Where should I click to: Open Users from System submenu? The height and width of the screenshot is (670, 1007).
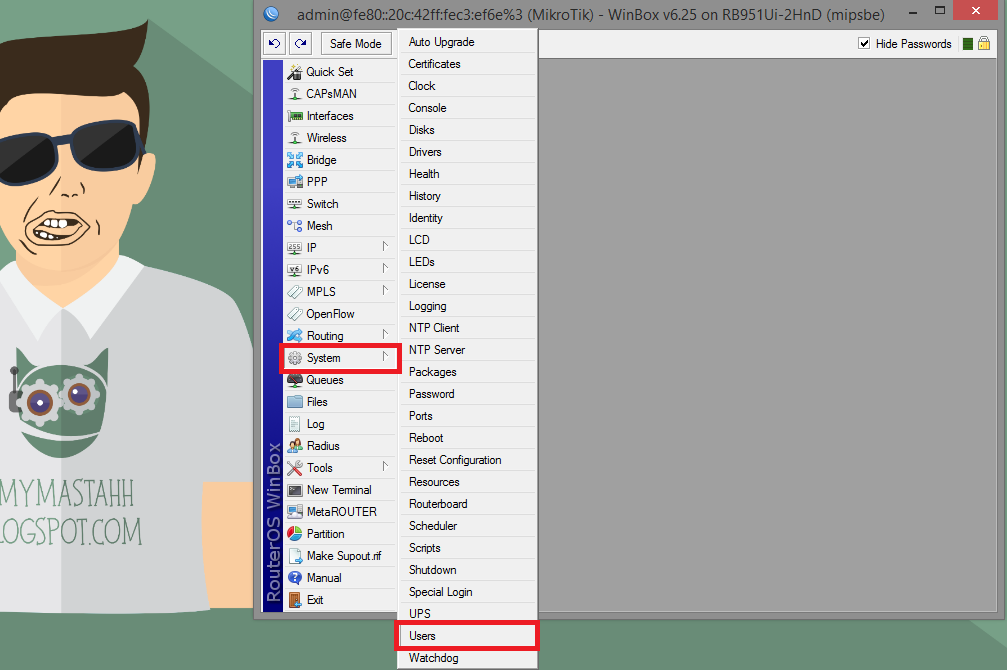click(x=468, y=636)
